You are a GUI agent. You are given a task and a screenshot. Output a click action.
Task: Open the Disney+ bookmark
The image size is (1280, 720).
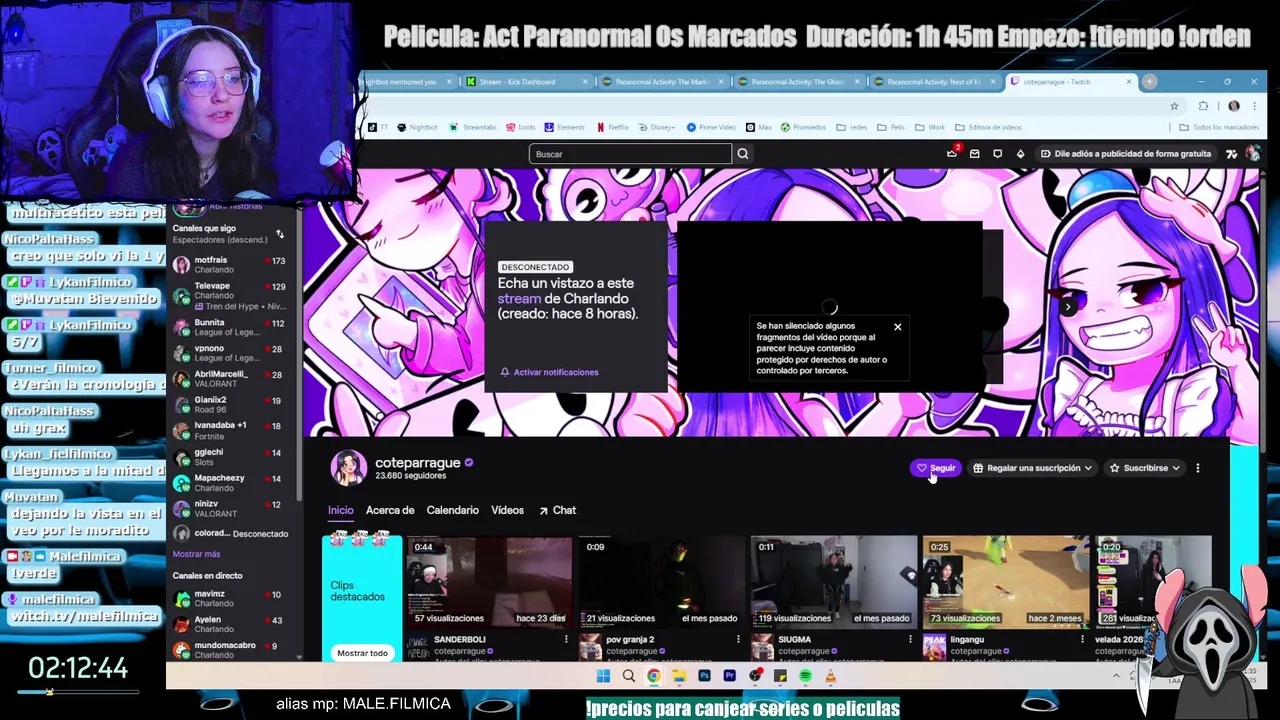656,127
